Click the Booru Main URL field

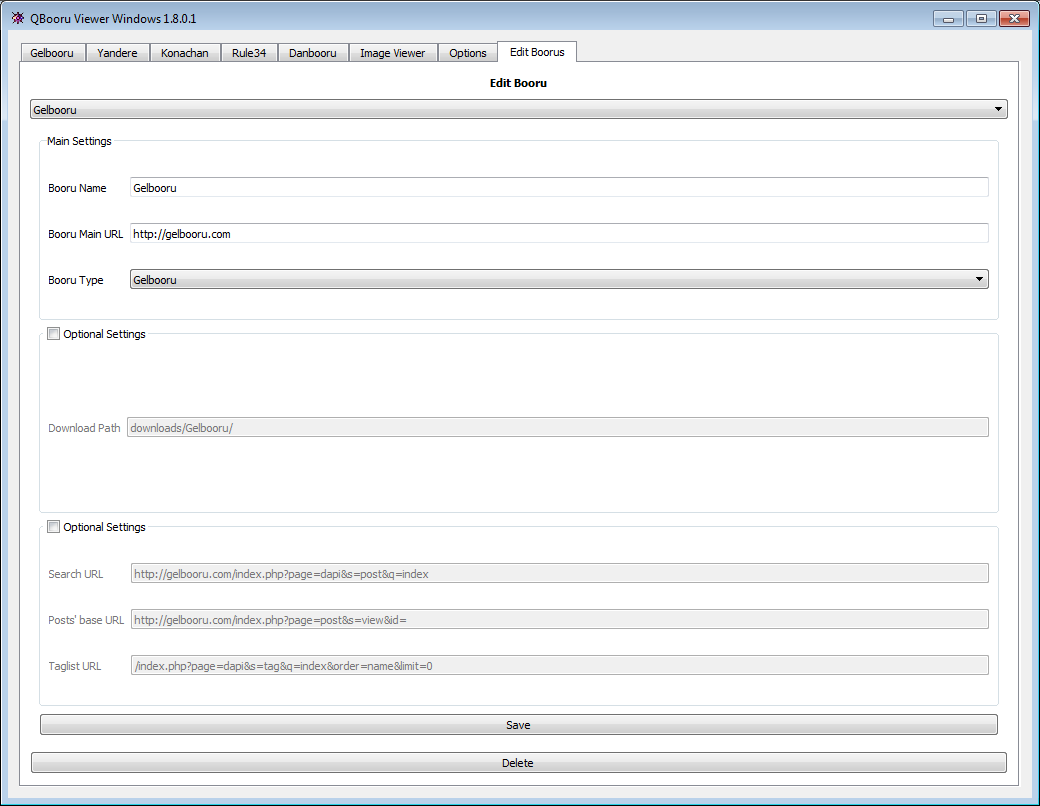(x=559, y=234)
